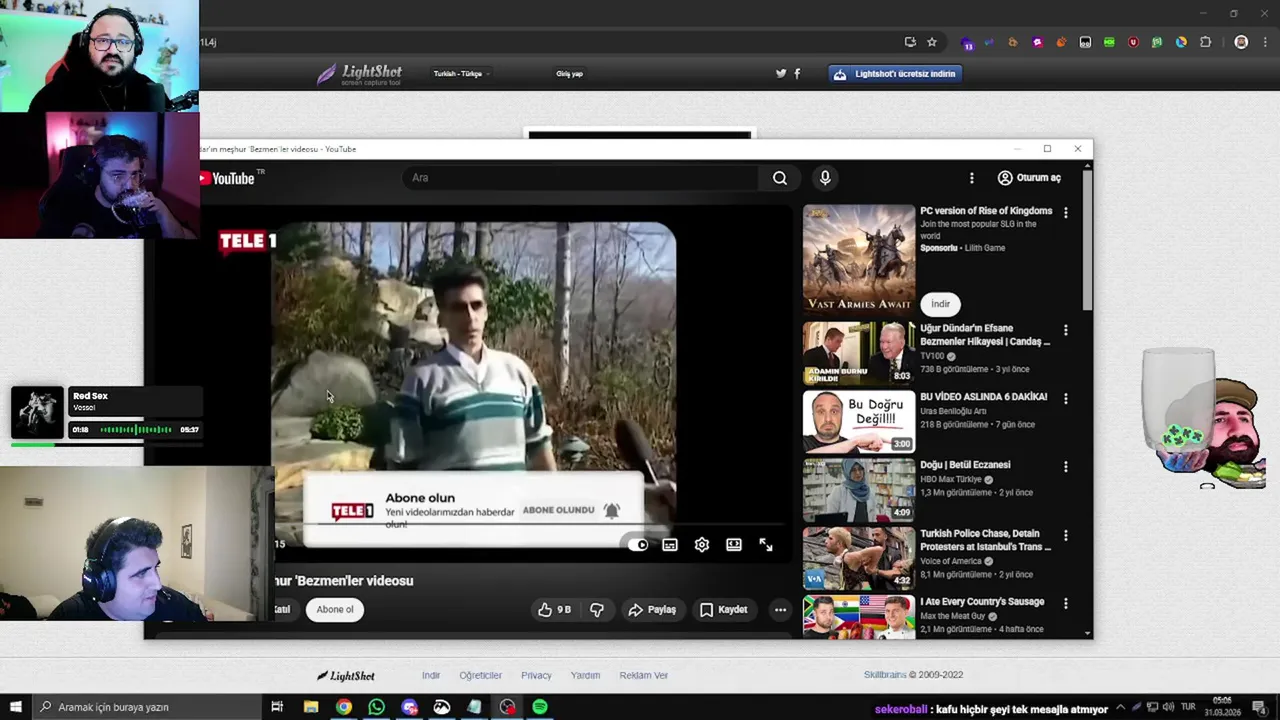The image size is (1280, 720).
Task: Dislike the video with thumbs down
Action: click(597, 610)
